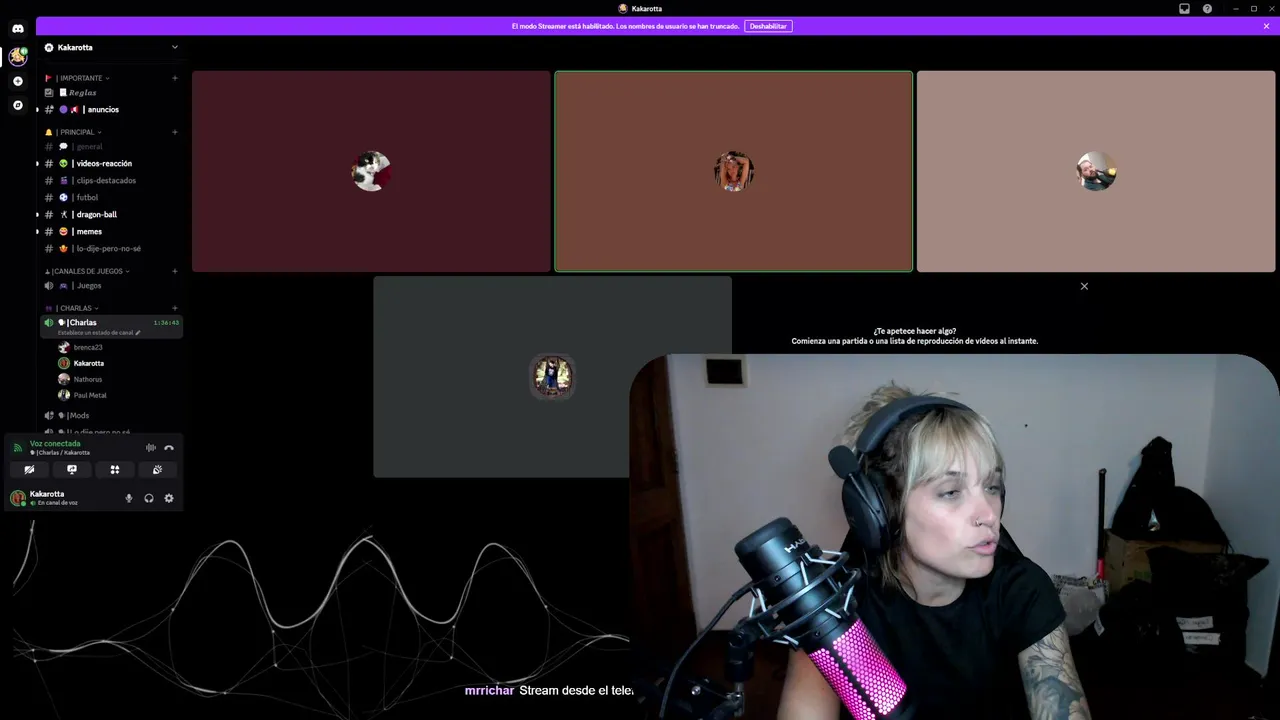Open the memes channel
Viewport: 1280px width, 720px height.
(111, 232)
